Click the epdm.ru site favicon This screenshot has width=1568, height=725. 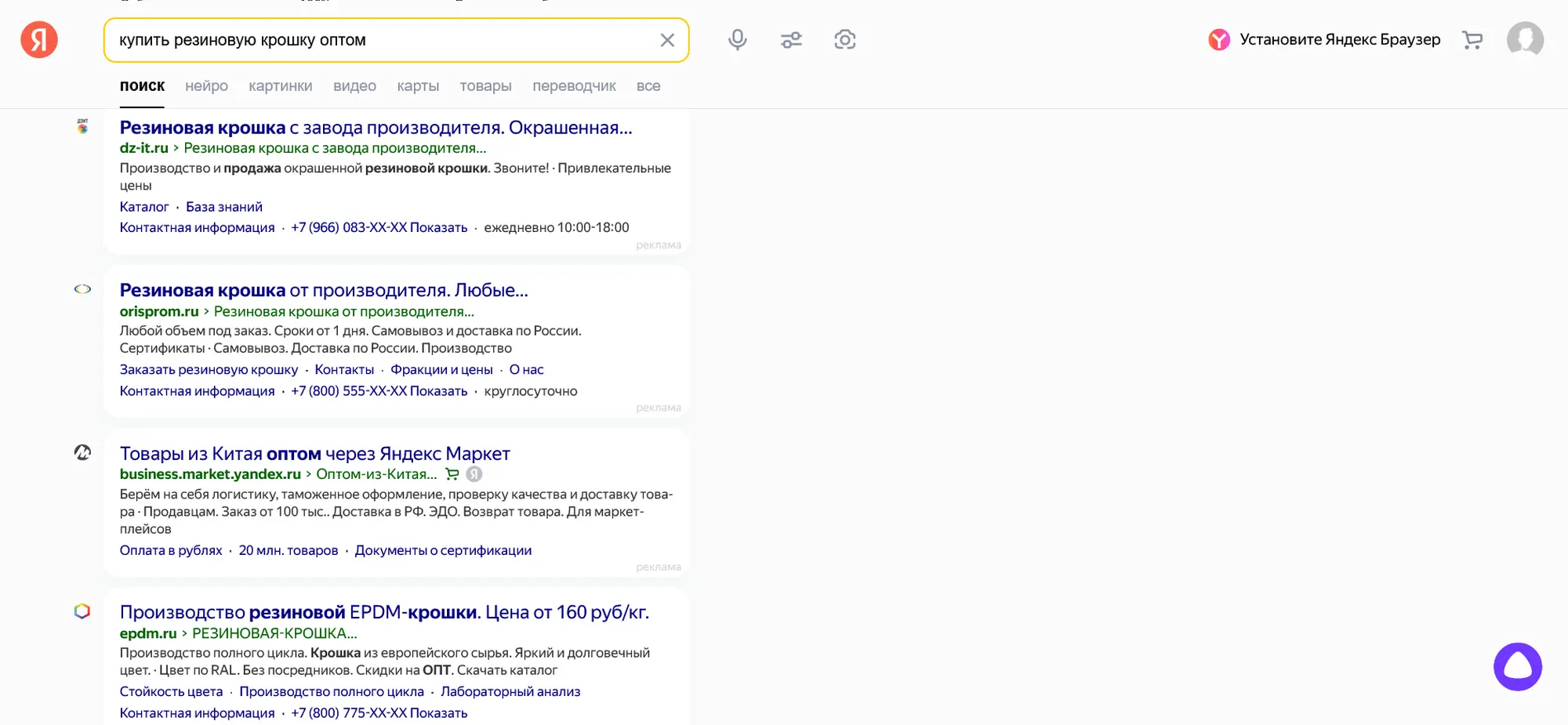point(82,611)
